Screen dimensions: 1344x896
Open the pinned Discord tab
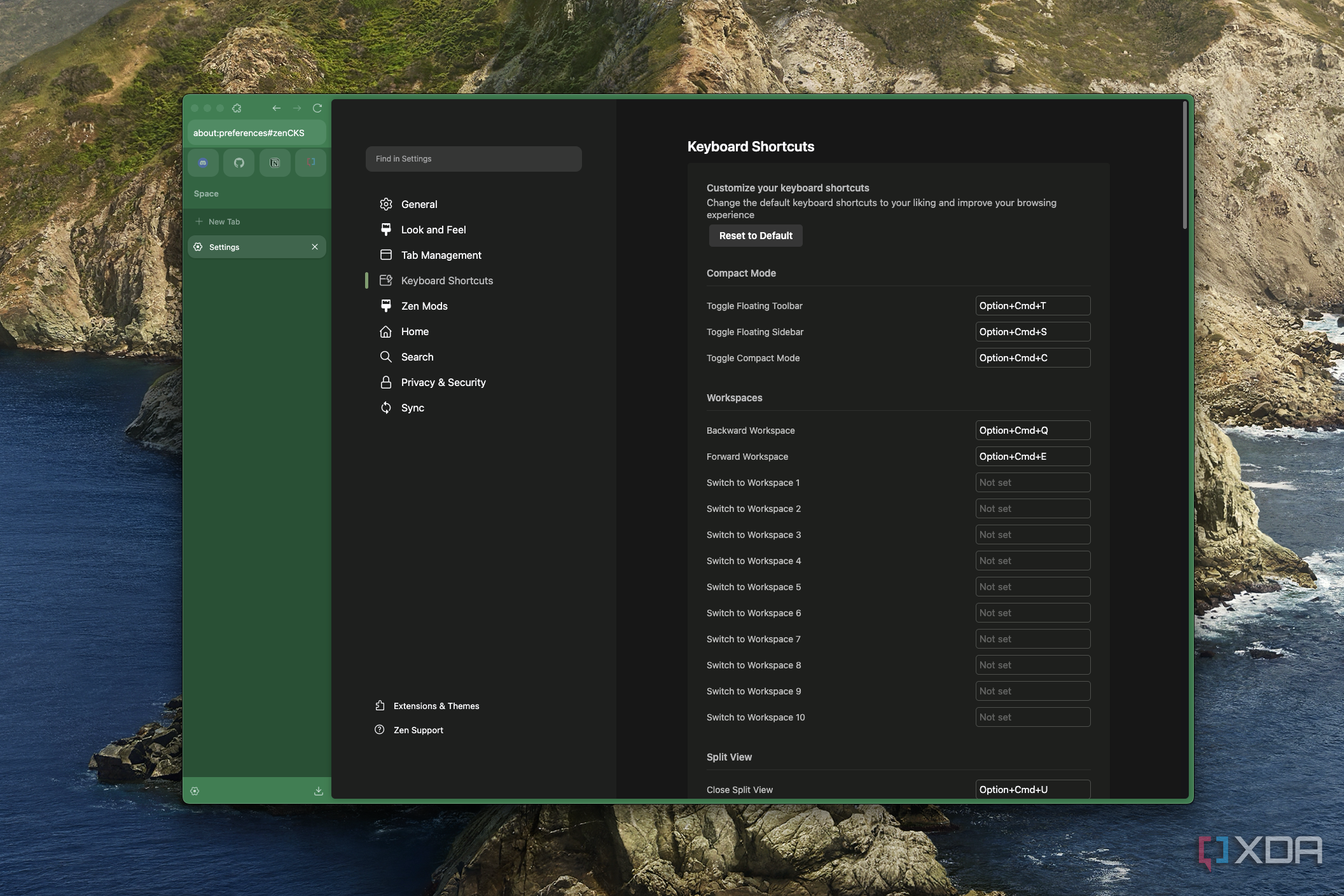pyautogui.click(x=203, y=163)
